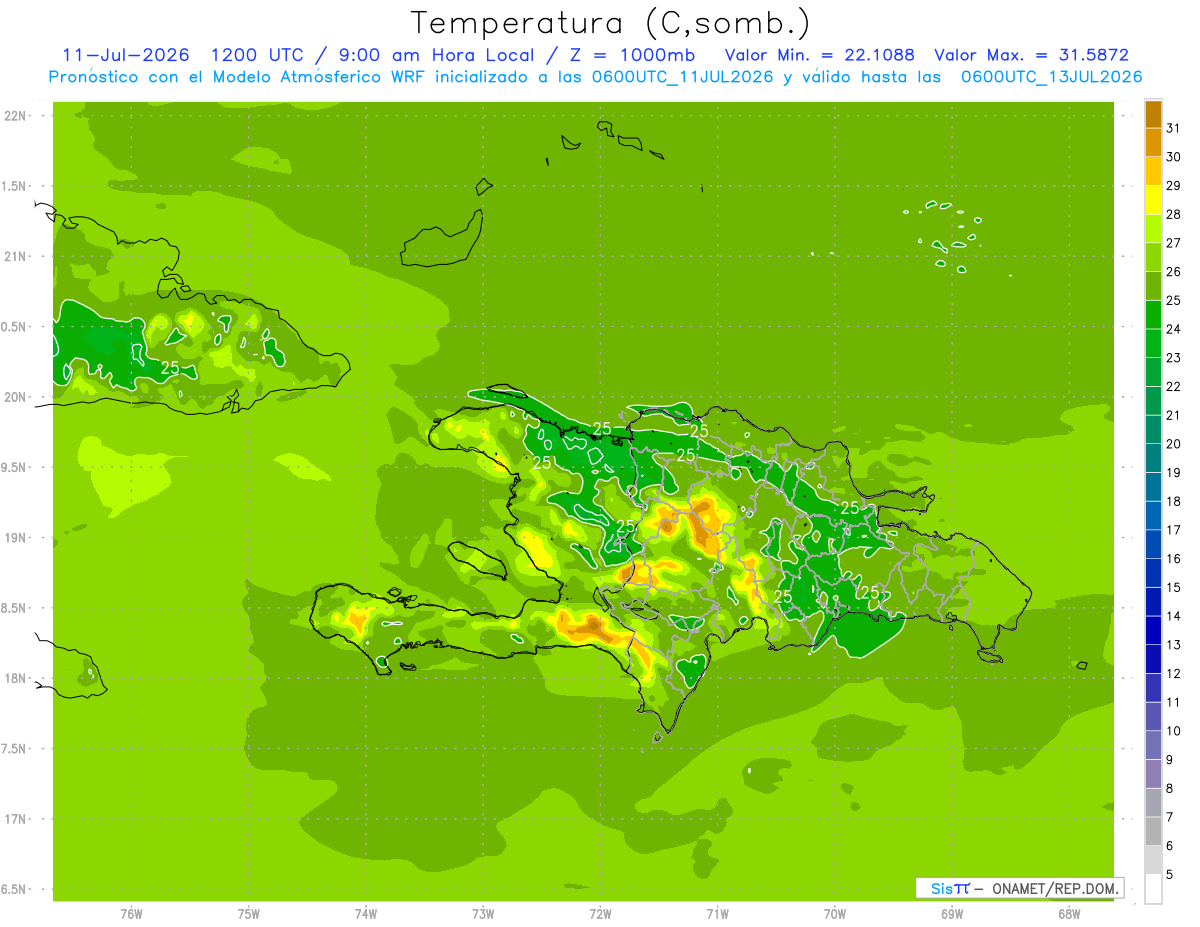
Task: Click the "18N" latitude label
Action: (17, 679)
